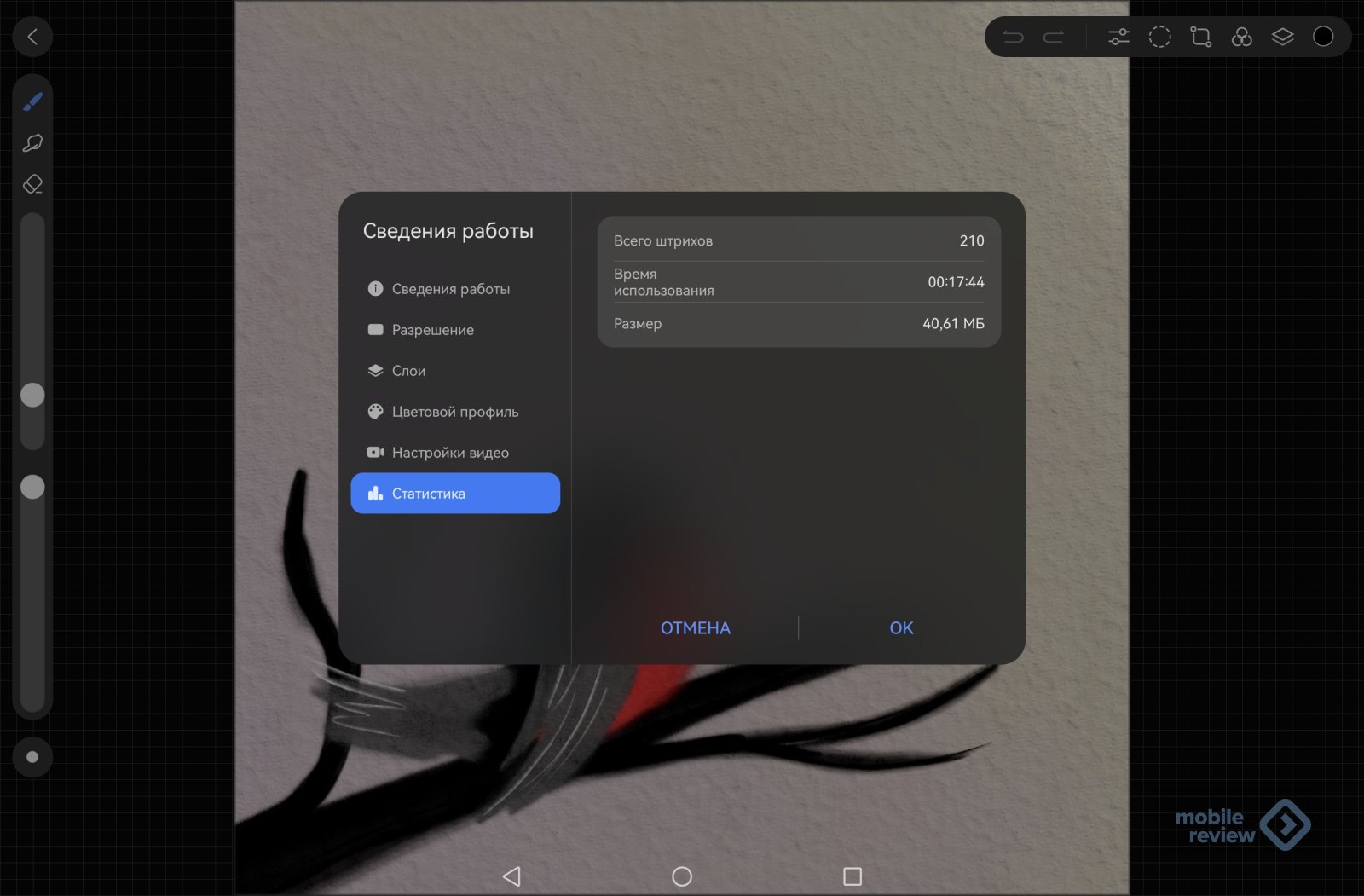Click the Всего штрихов label
The width and height of the screenshot is (1364, 896).
[663, 241]
